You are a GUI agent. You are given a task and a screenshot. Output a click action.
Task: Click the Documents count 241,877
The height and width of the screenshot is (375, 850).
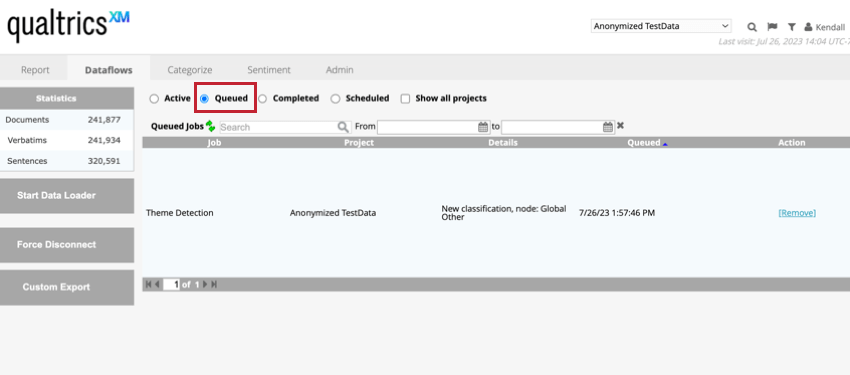104,120
